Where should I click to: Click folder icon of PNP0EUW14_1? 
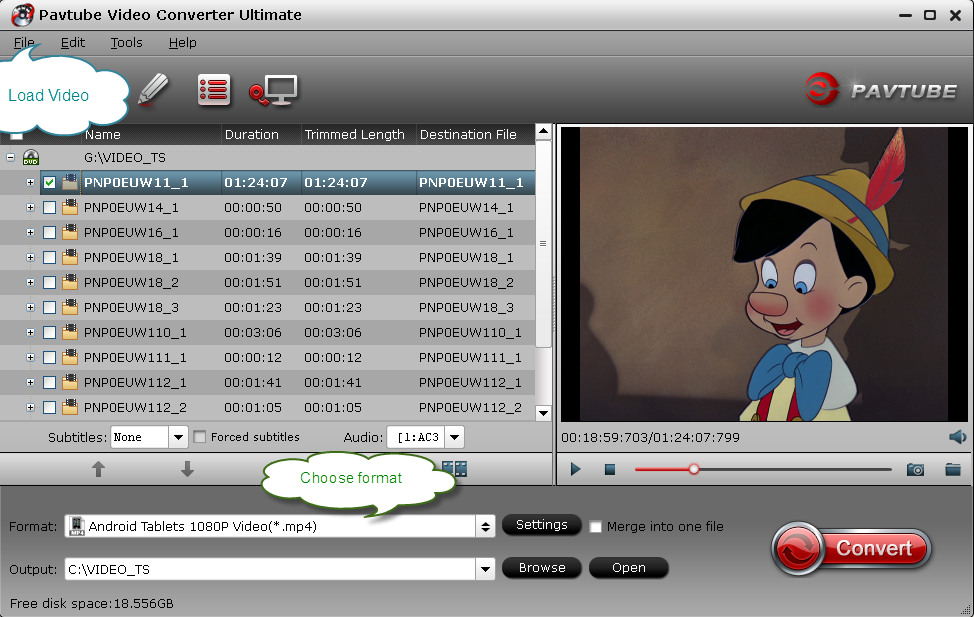click(70, 207)
